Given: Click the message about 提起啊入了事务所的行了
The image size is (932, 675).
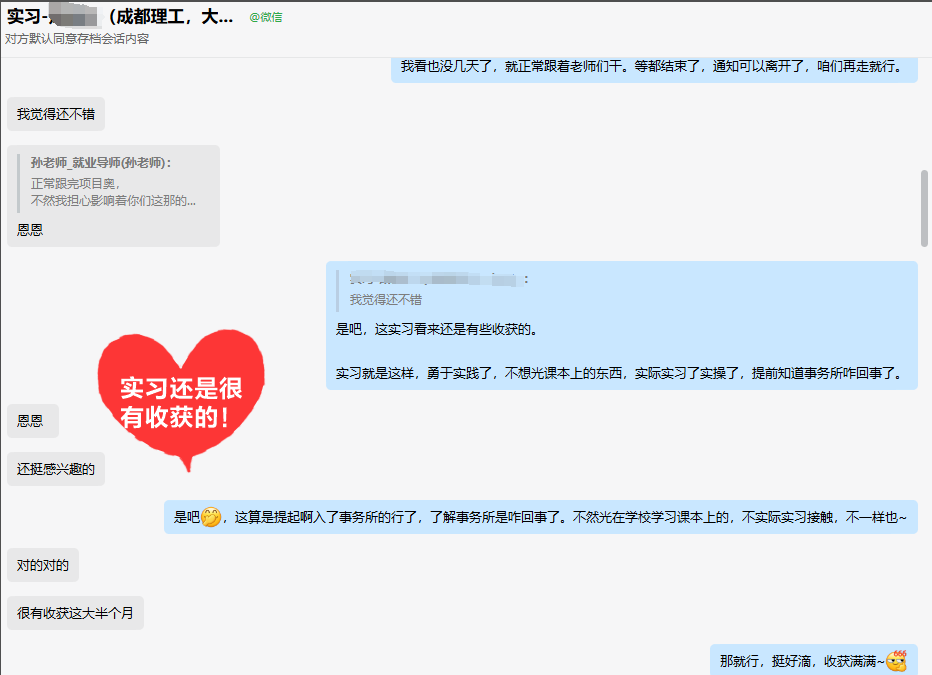Looking at the screenshot, I should coord(541,517).
